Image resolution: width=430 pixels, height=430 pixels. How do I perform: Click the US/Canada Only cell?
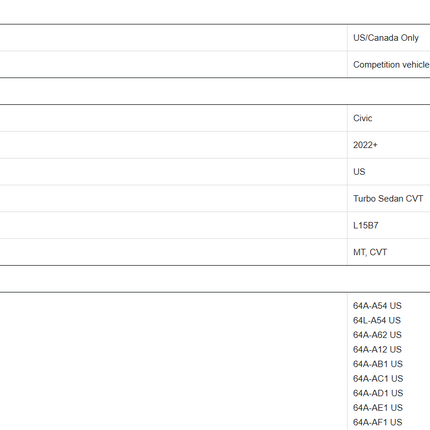[x=386, y=38]
